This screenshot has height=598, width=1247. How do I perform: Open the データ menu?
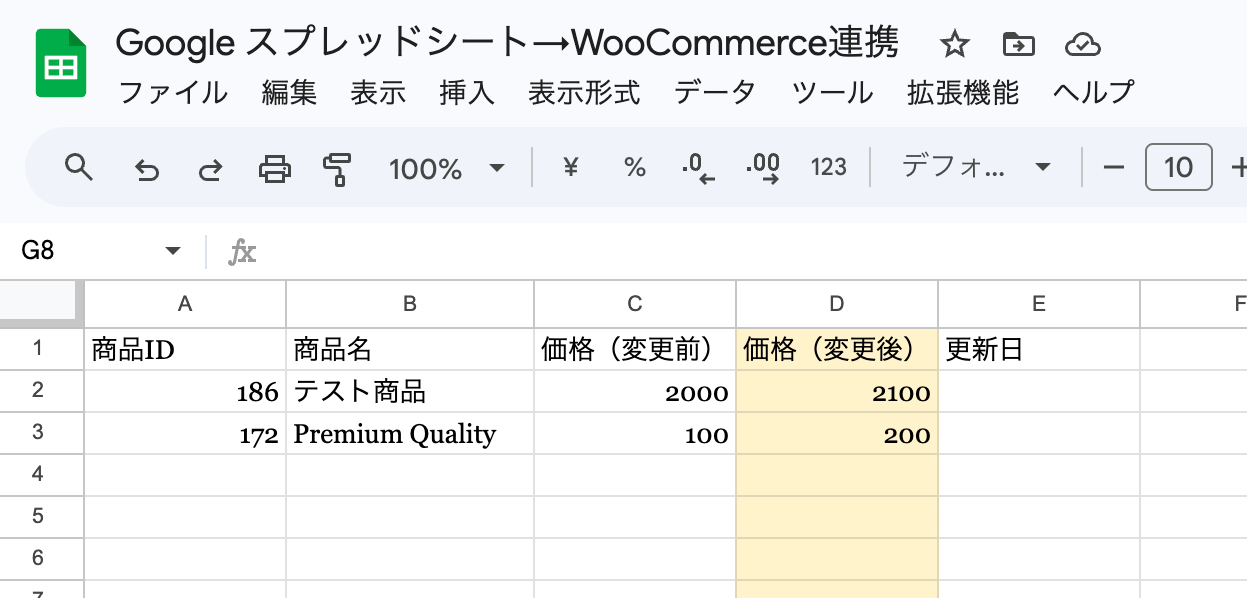tap(715, 93)
